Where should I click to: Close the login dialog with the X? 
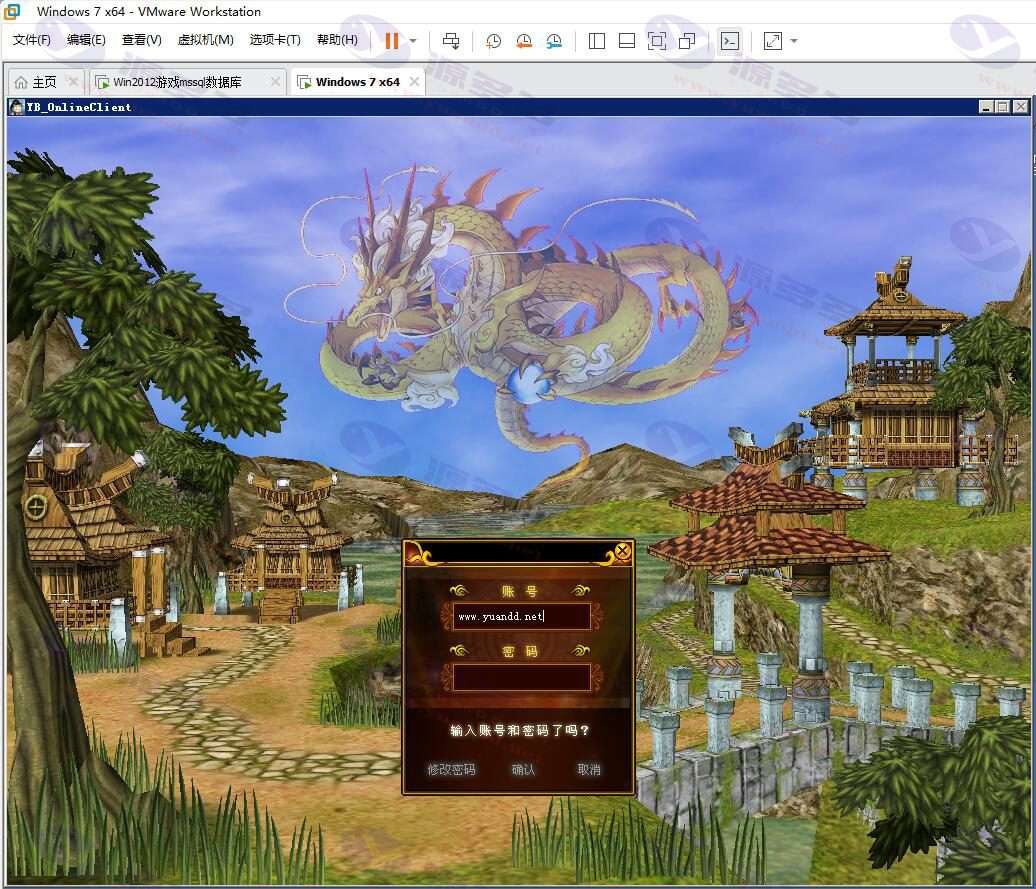[x=622, y=551]
